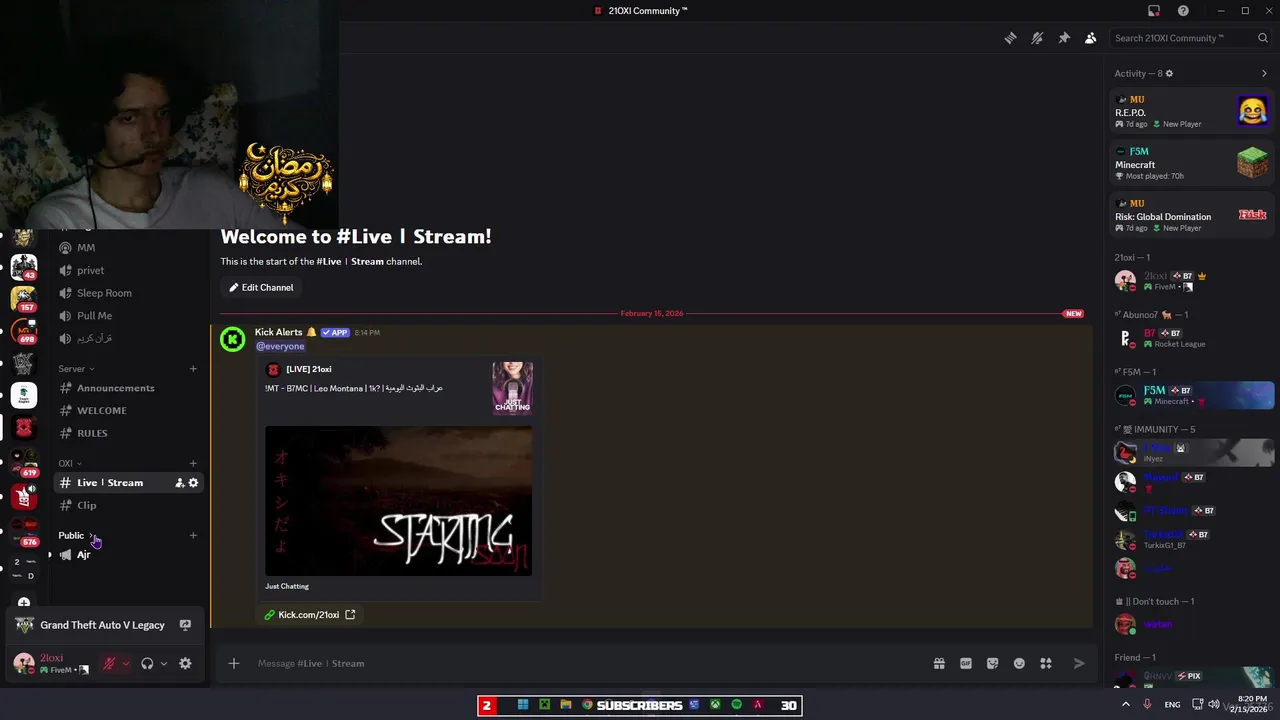Image resolution: width=1280 pixels, height=720 pixels.
Task: Add a server with the plus icon
Action: pos(24,603)
